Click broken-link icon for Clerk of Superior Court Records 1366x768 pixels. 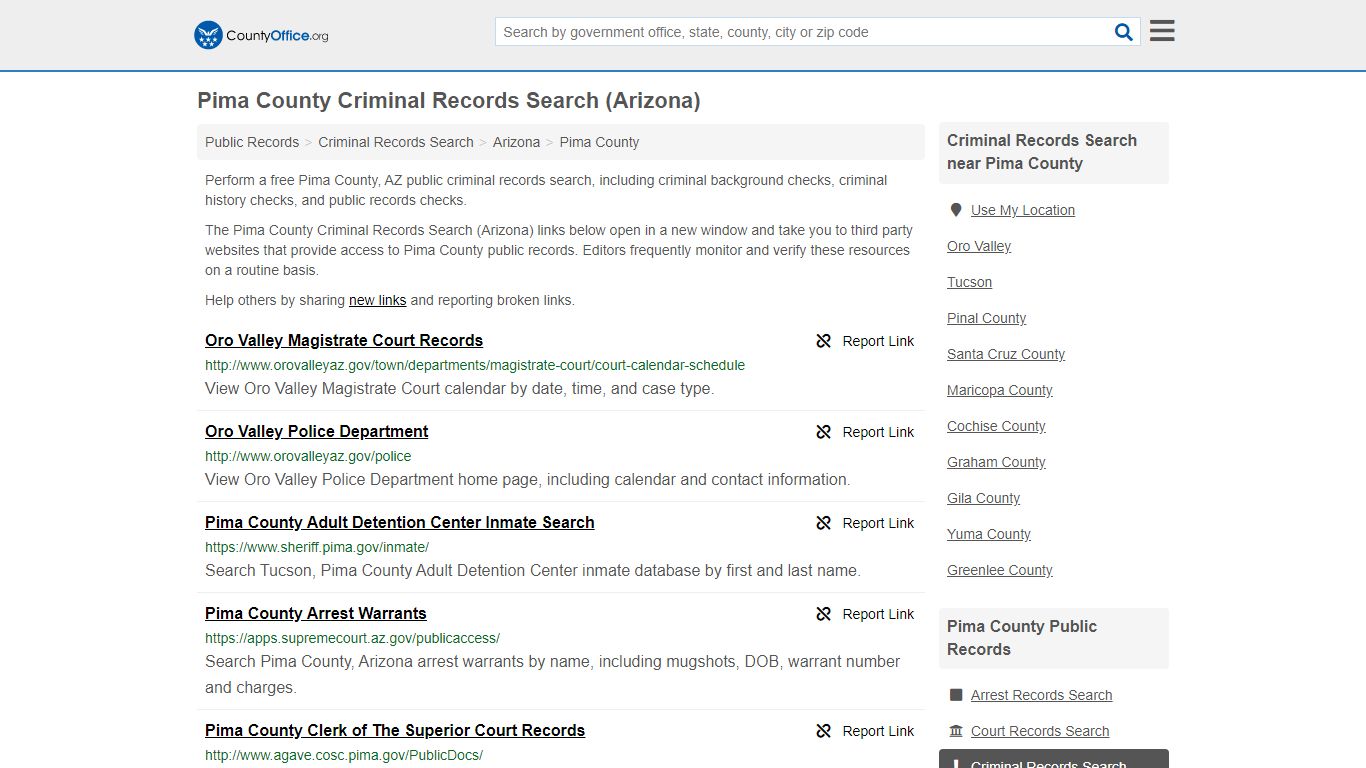824,731
